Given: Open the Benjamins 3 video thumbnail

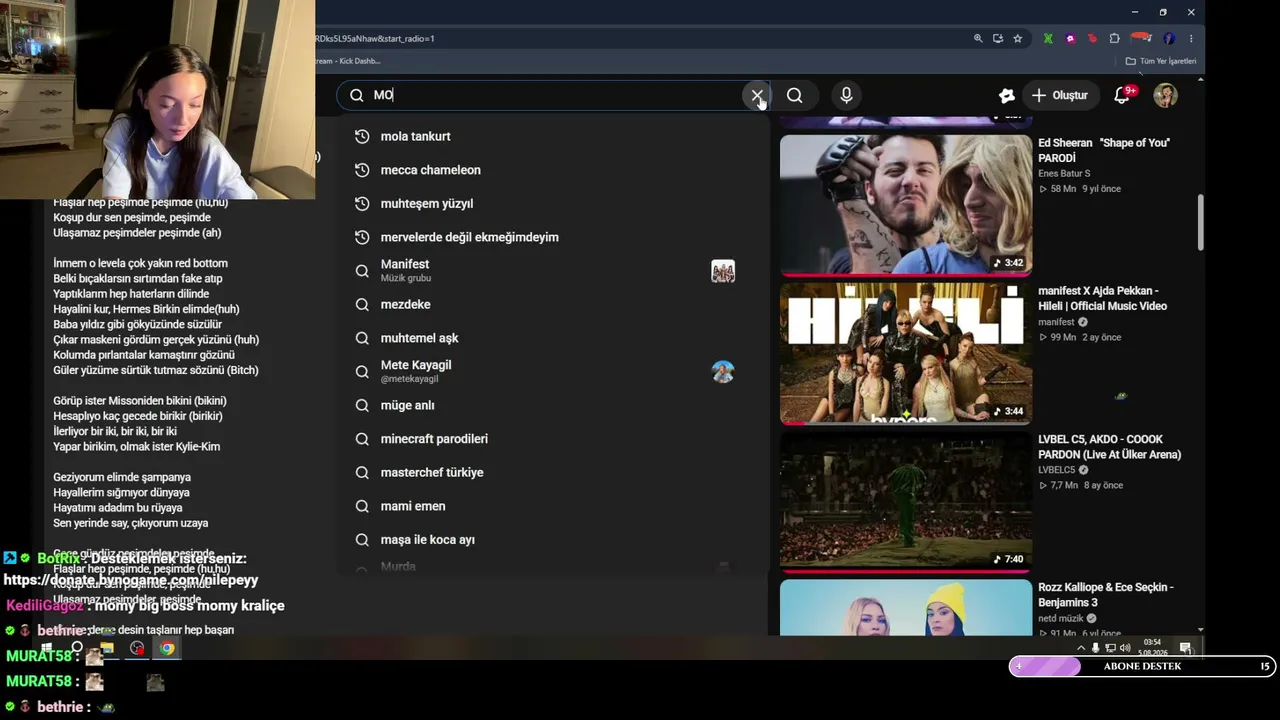Looking at the screenshot, I should tap(906, 607).
